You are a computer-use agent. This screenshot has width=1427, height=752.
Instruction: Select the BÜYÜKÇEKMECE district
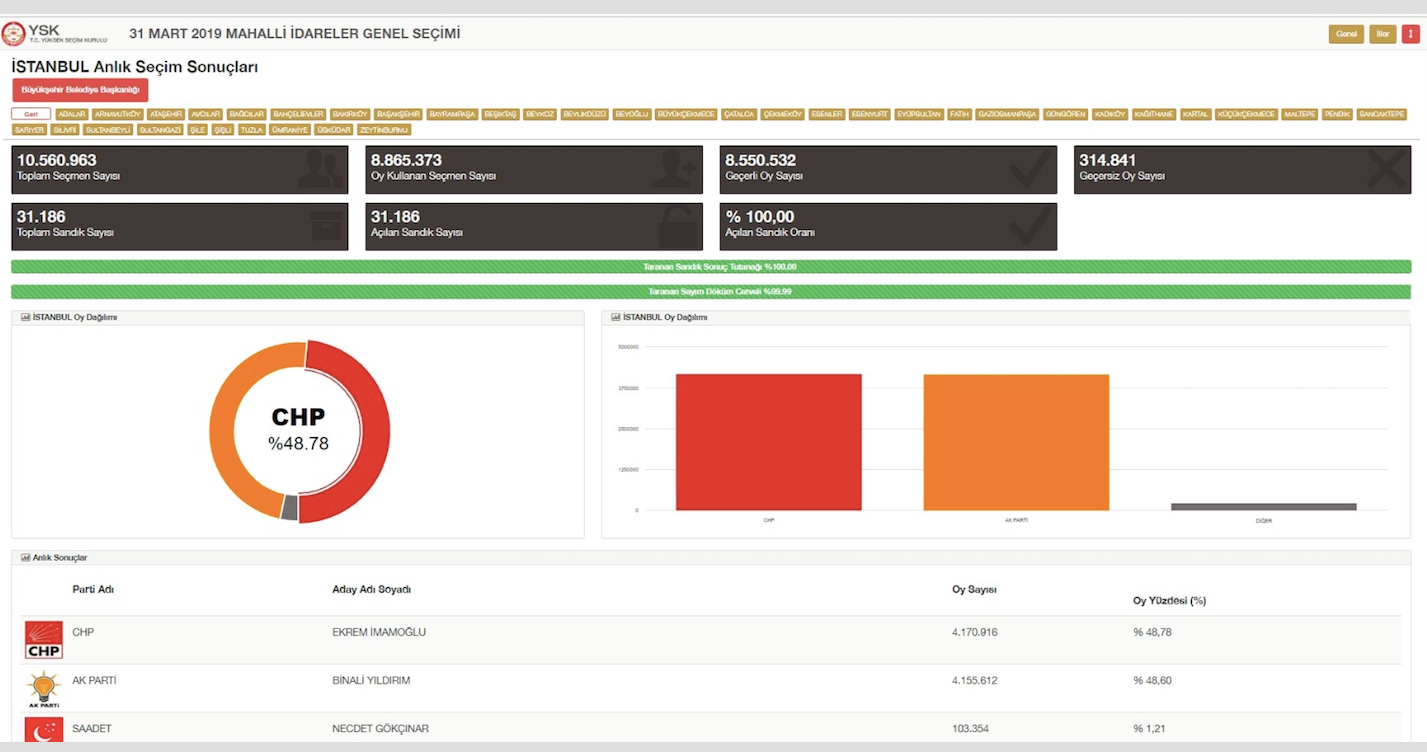click(x=686, y=114)
